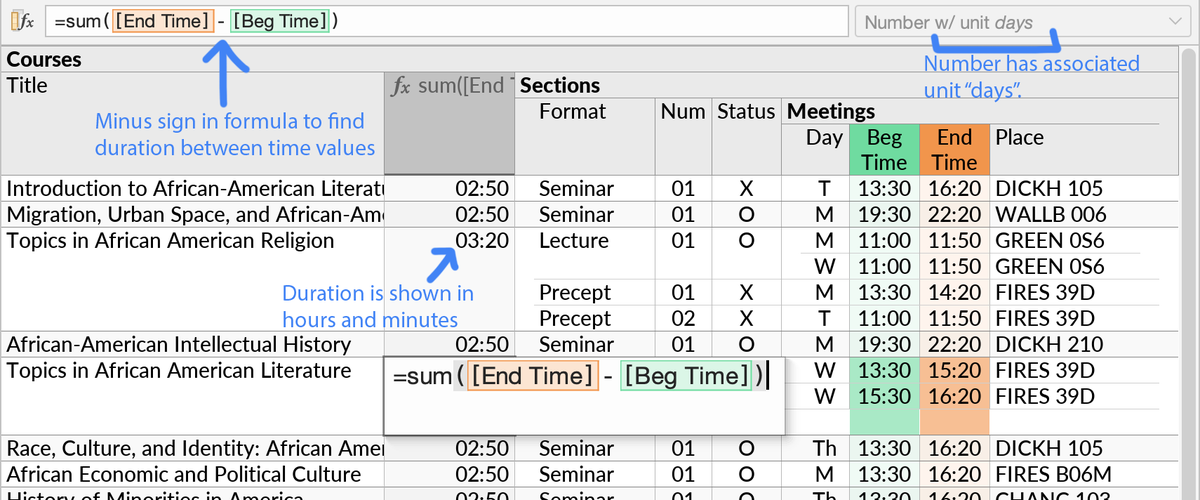Viewport: 1200px width, 500px height.
Task: Click the Status column header
Action: [x=745, y=112]
